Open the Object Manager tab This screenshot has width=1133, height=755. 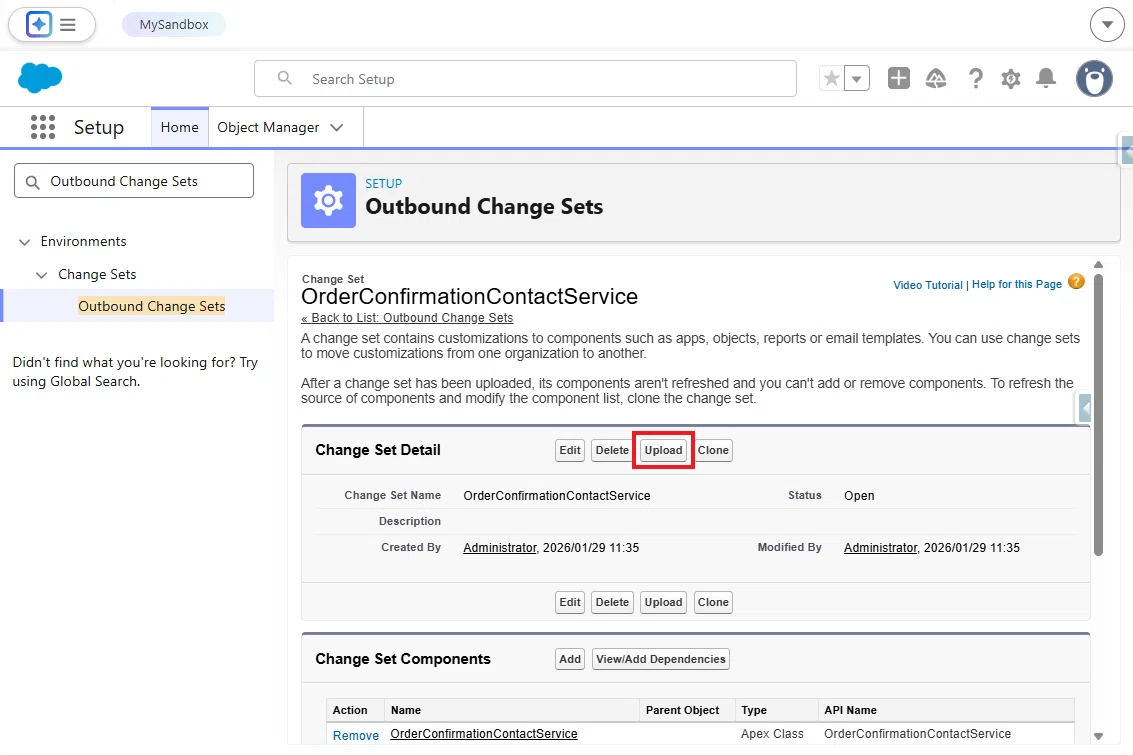pyautogui.click(x=268, y=127)
